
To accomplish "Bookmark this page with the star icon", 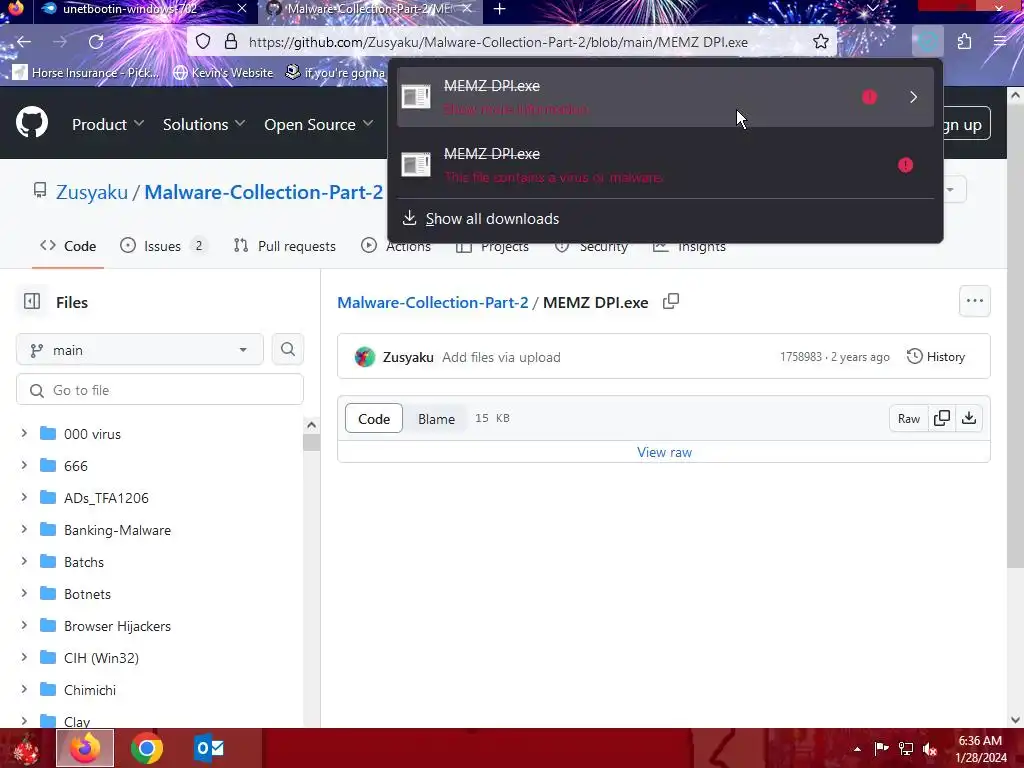I will pos(821,42).
